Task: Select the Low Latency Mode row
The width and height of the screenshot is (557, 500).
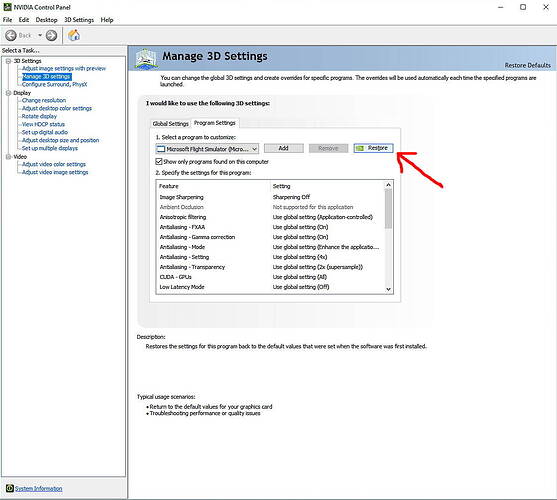Action: coord(270,287)
